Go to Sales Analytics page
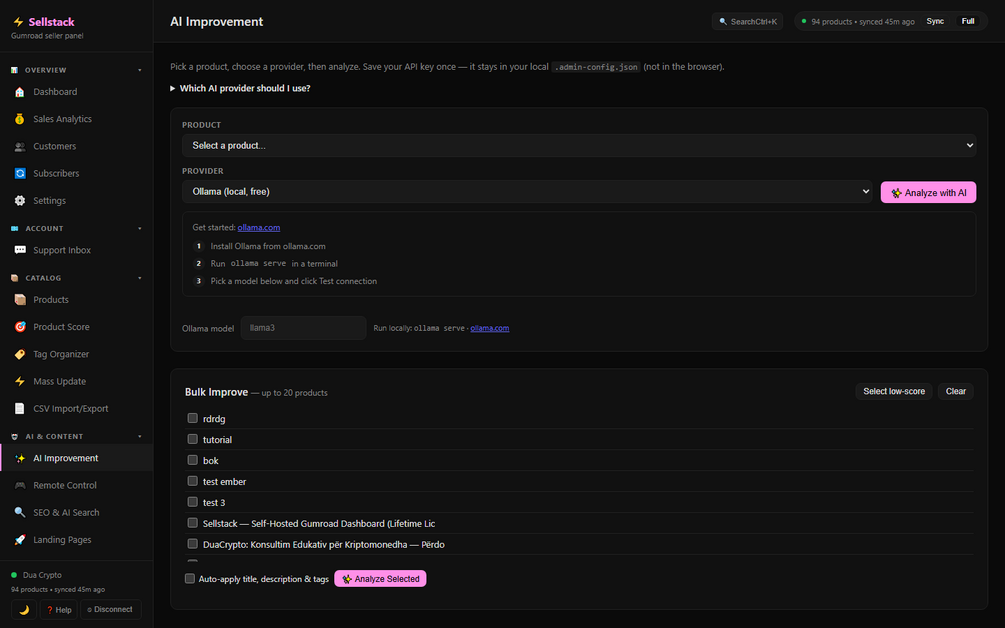The width and height of the screenshot is (1005, 628). coord(76,119)
